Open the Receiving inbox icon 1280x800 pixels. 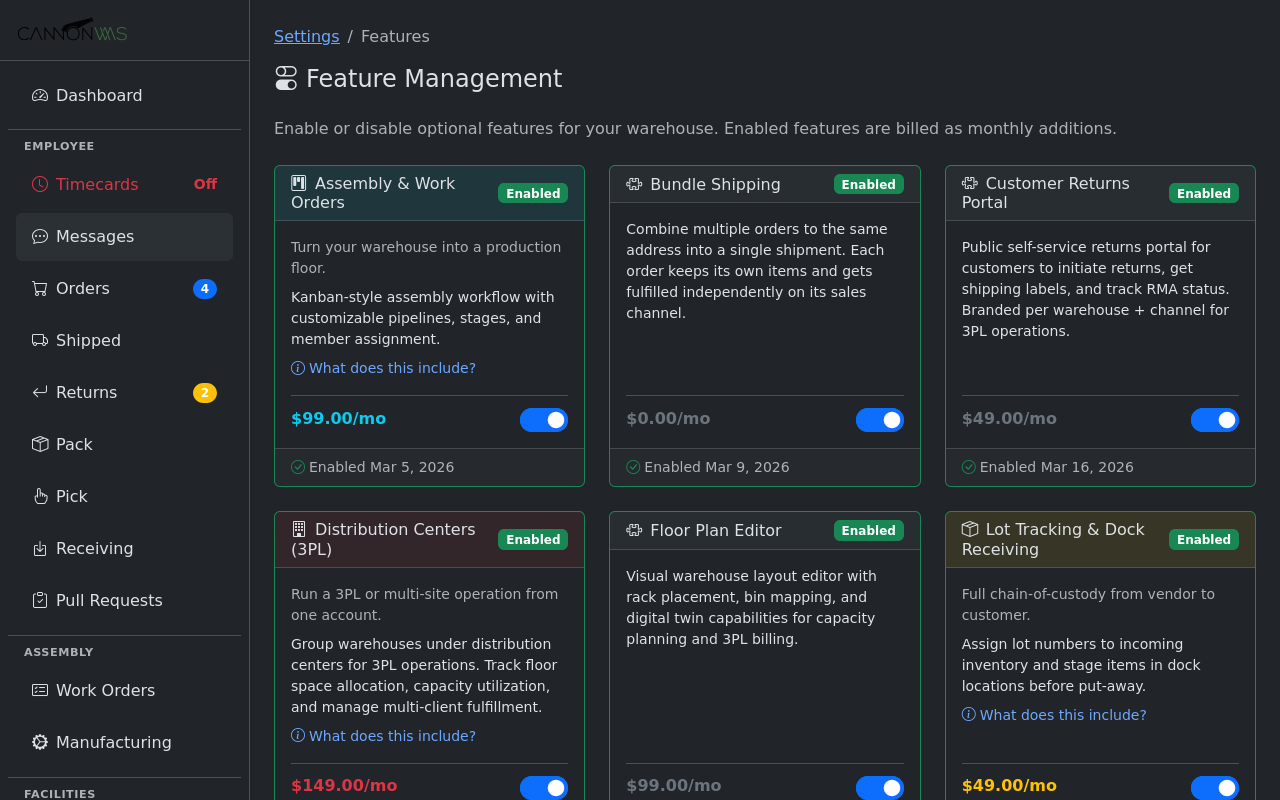(39, 548)
